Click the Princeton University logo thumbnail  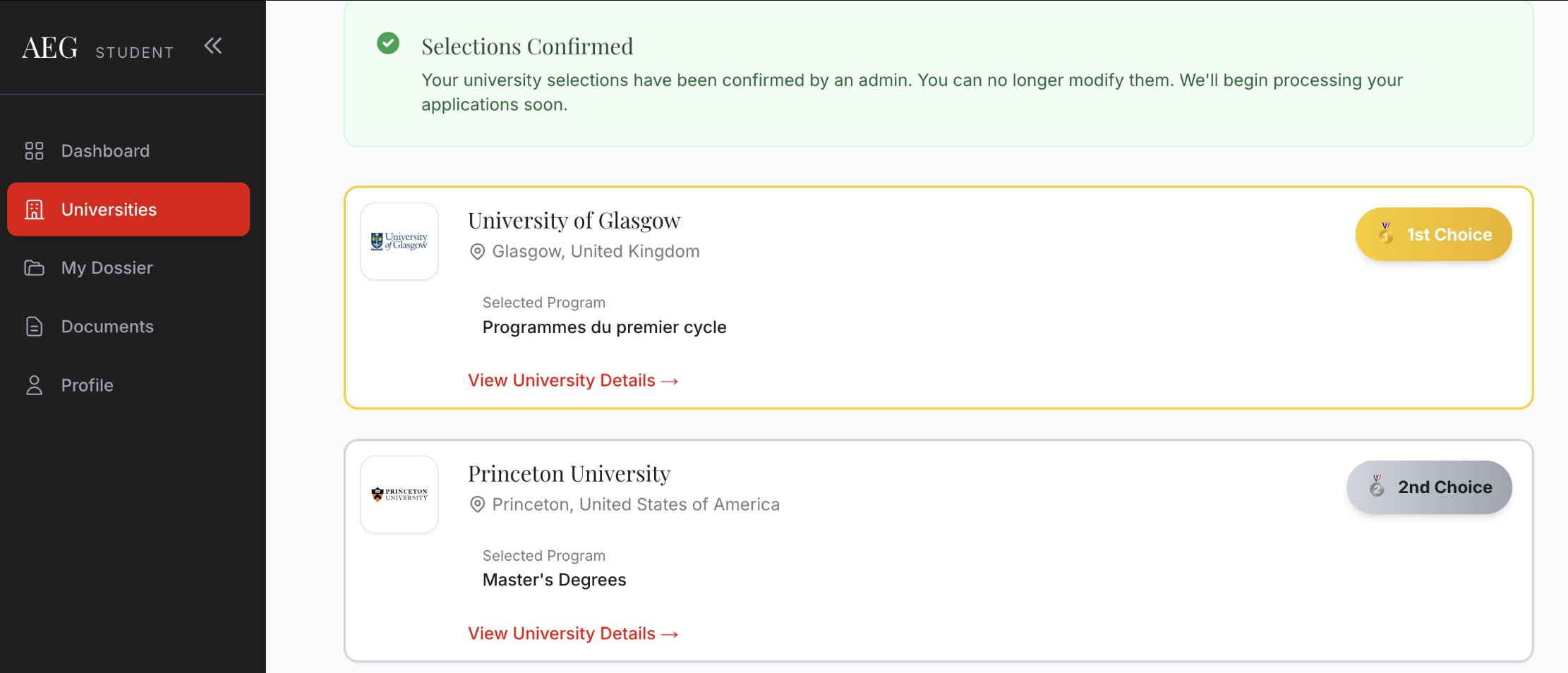399,495
